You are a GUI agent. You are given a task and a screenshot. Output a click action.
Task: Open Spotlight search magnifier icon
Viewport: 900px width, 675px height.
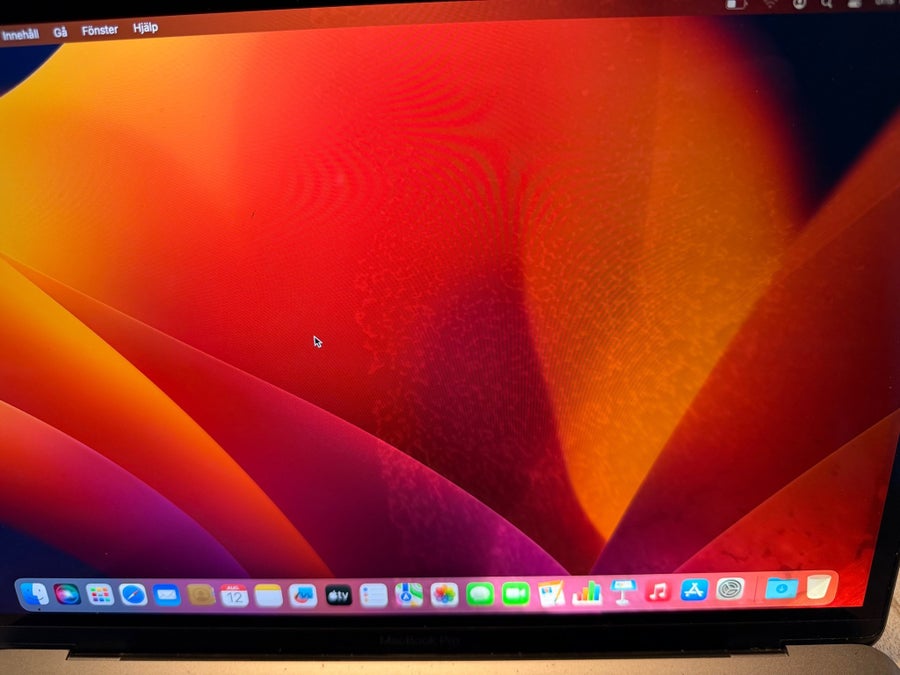pyautogui.click(x=827, y=4)
